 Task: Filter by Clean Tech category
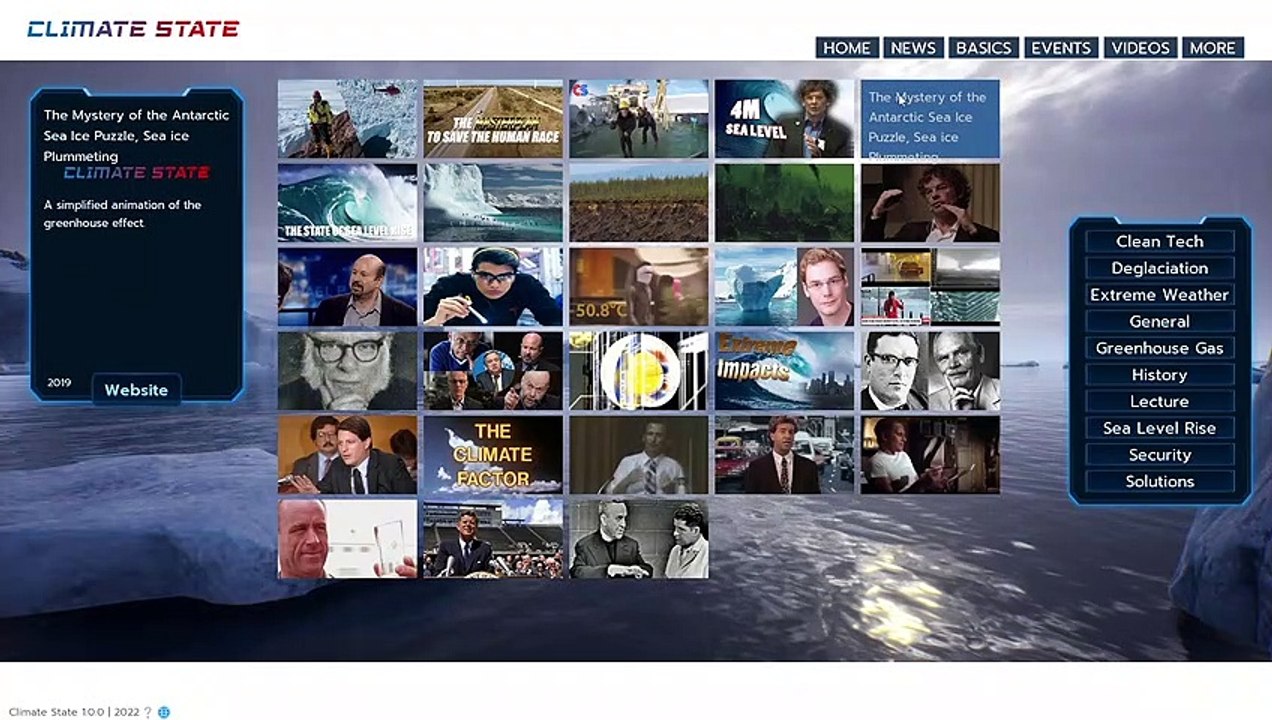(x=1160, y=241)
